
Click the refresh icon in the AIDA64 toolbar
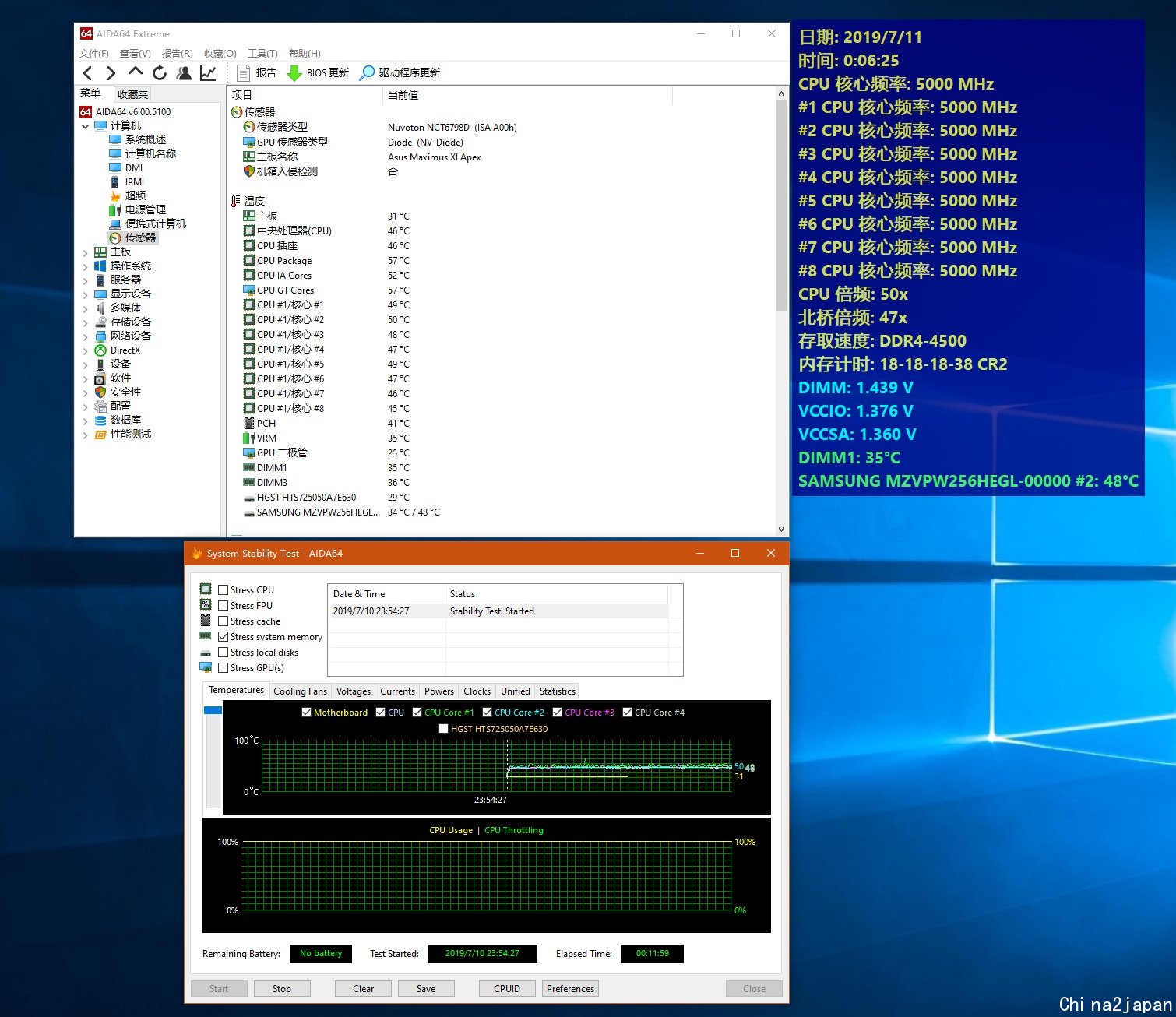coord(160,73)
